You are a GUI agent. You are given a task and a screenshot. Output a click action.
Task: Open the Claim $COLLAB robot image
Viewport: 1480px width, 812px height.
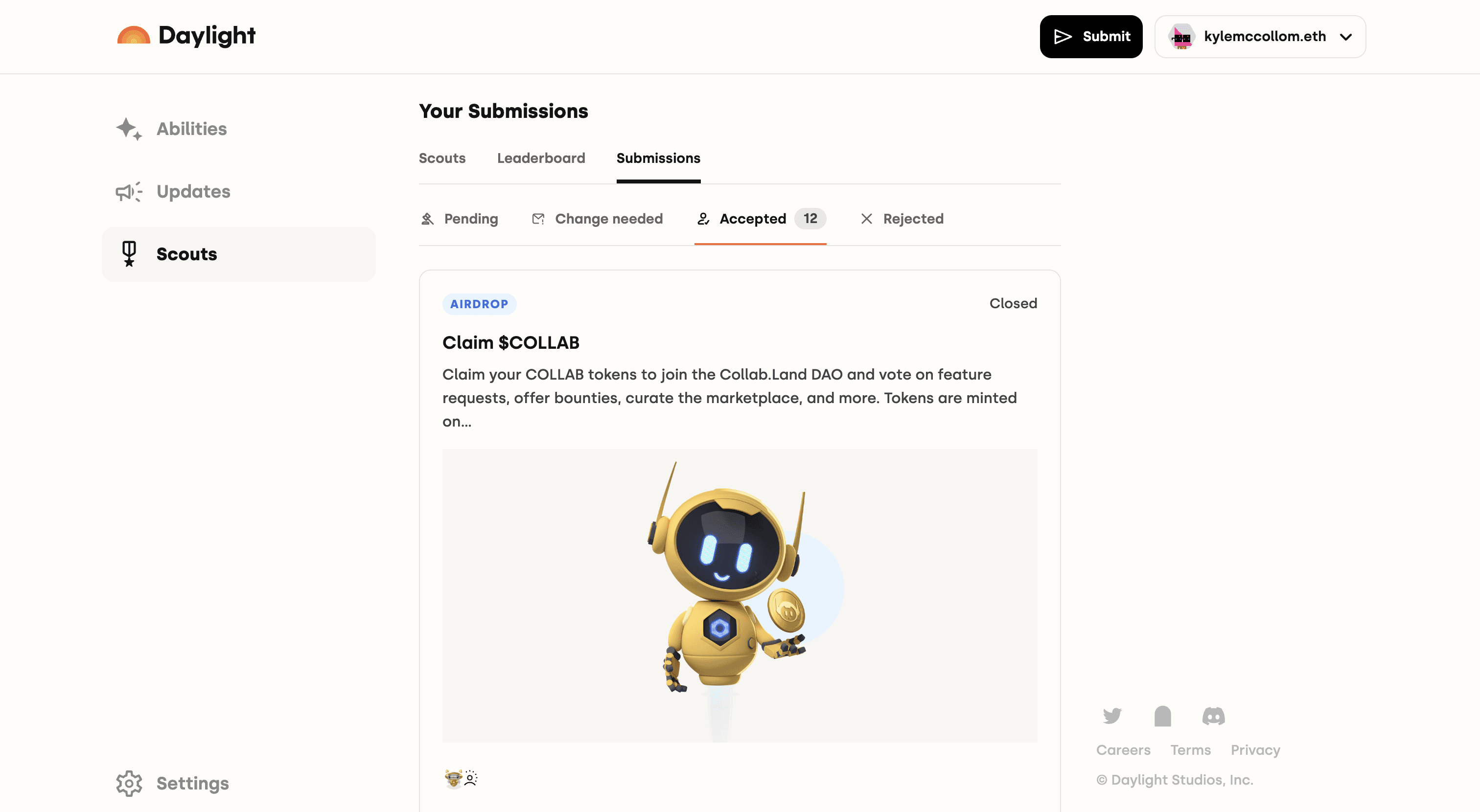740,595
